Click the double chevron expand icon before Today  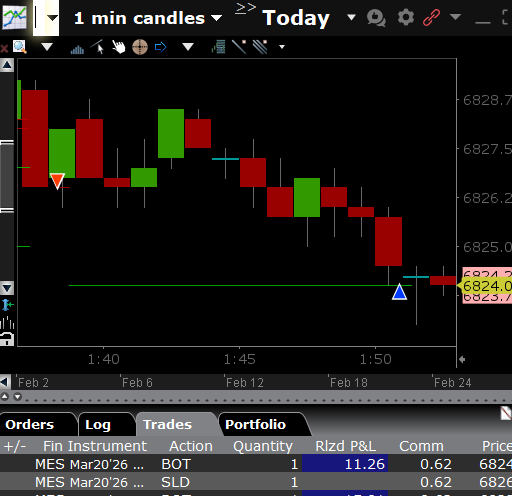point(245,9)
